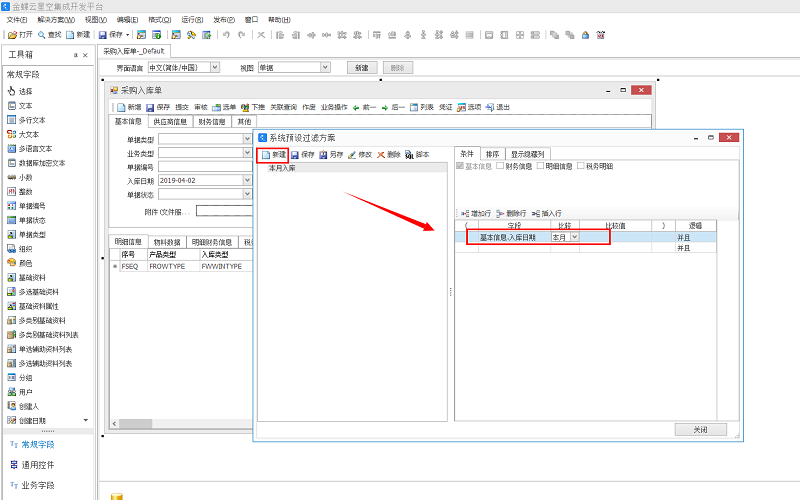Click 增加行 (add row) above the condition grid

tap(475, 213)
